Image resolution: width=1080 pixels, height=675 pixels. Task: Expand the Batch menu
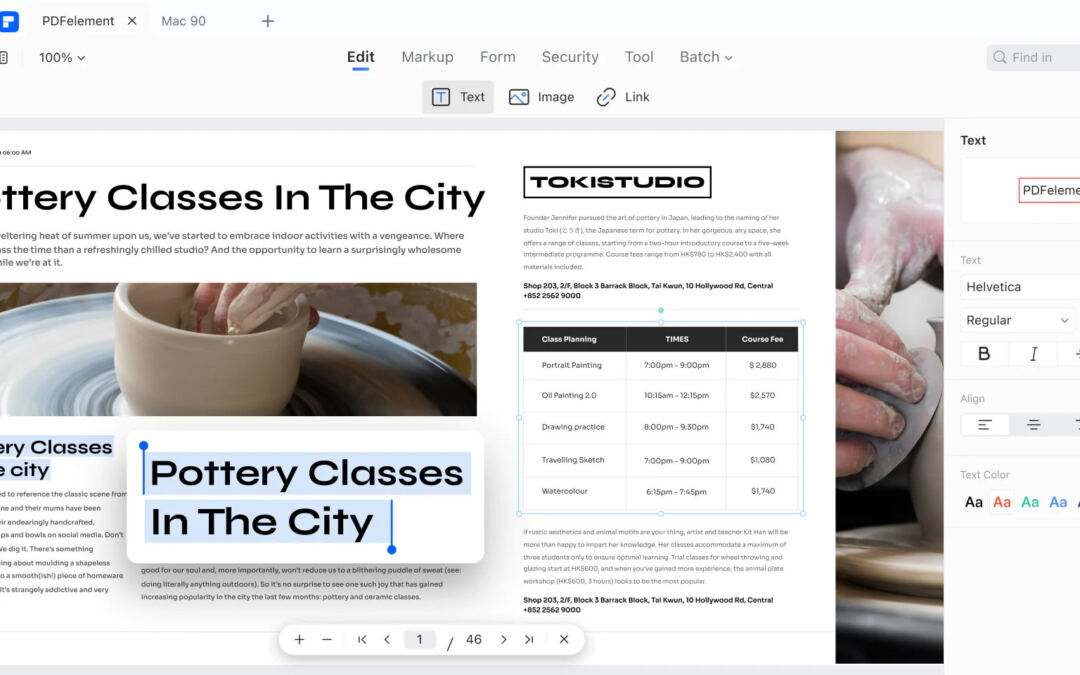point(706,57)
